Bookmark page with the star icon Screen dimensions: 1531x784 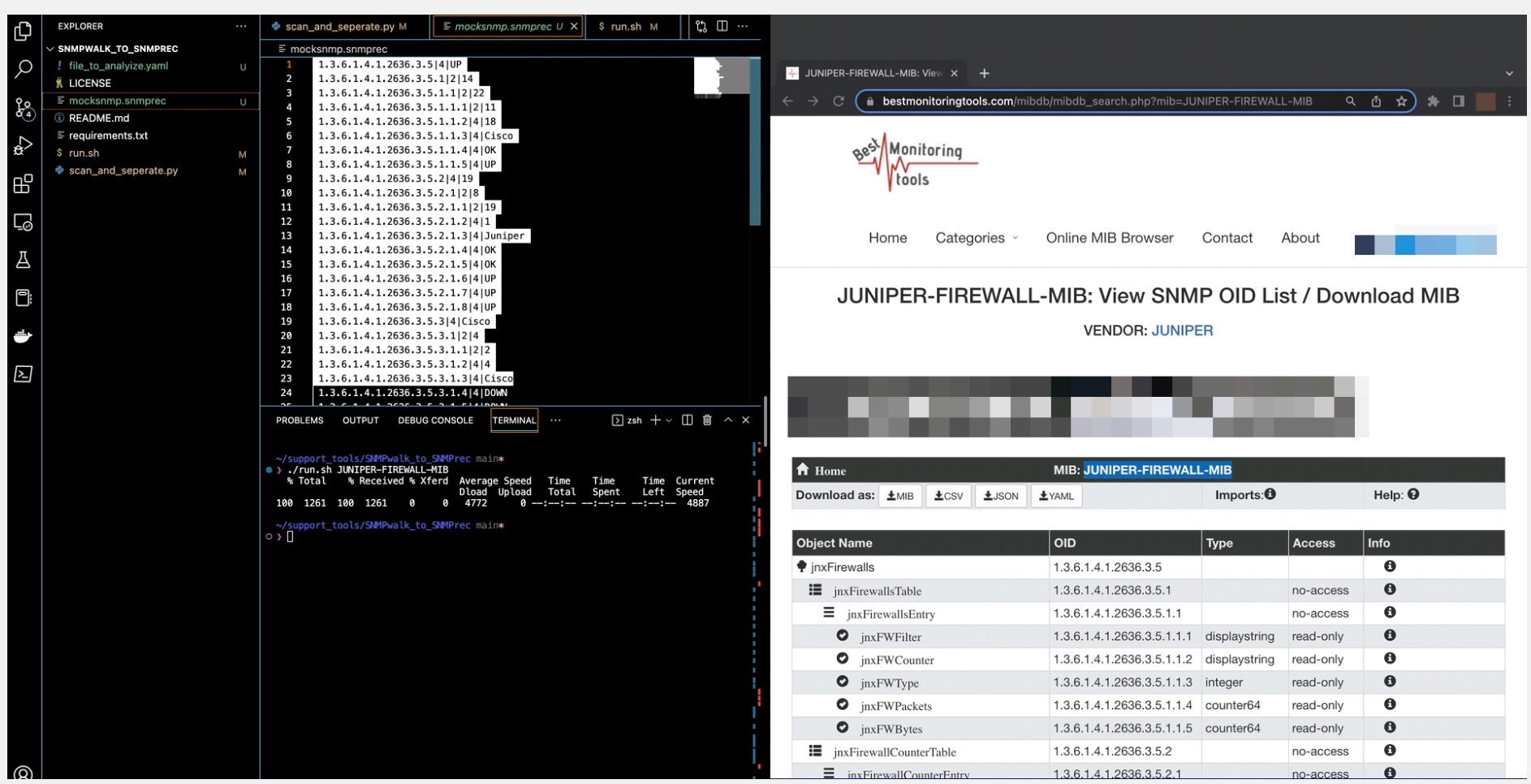pyautogui.click(x=1401, y=101)
